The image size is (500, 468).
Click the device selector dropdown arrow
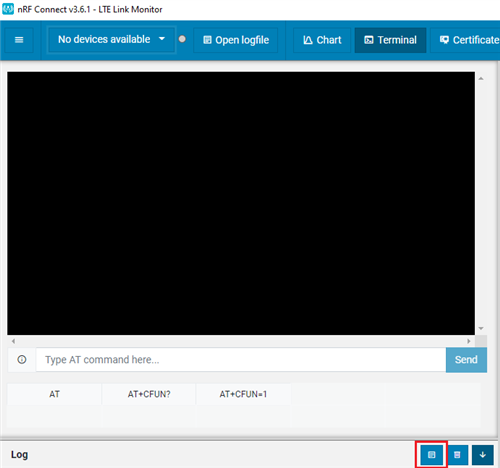coord(162,39)
